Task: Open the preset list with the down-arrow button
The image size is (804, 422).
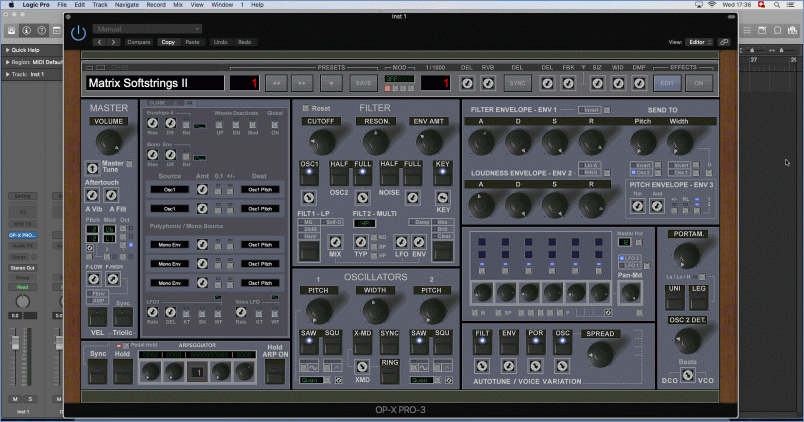Action: tap(331, 83)
